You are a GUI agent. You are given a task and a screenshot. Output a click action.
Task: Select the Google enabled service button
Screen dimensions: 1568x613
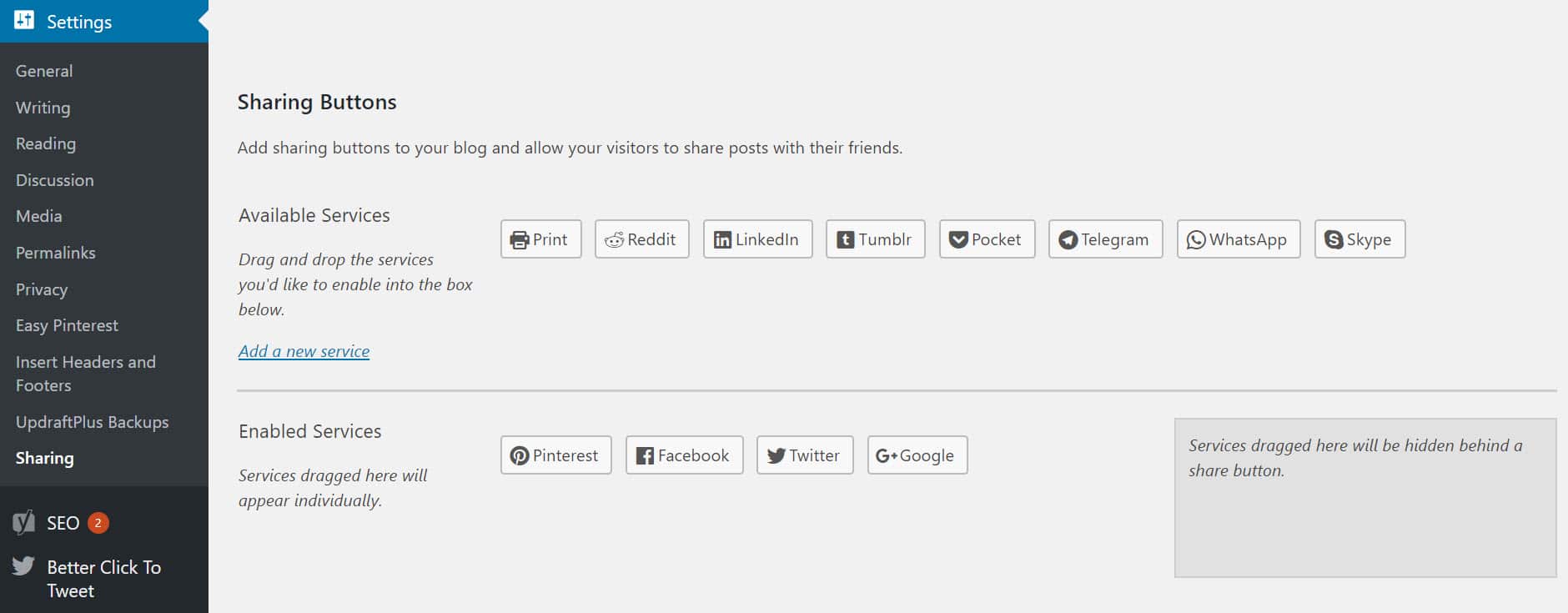point(917,455)
